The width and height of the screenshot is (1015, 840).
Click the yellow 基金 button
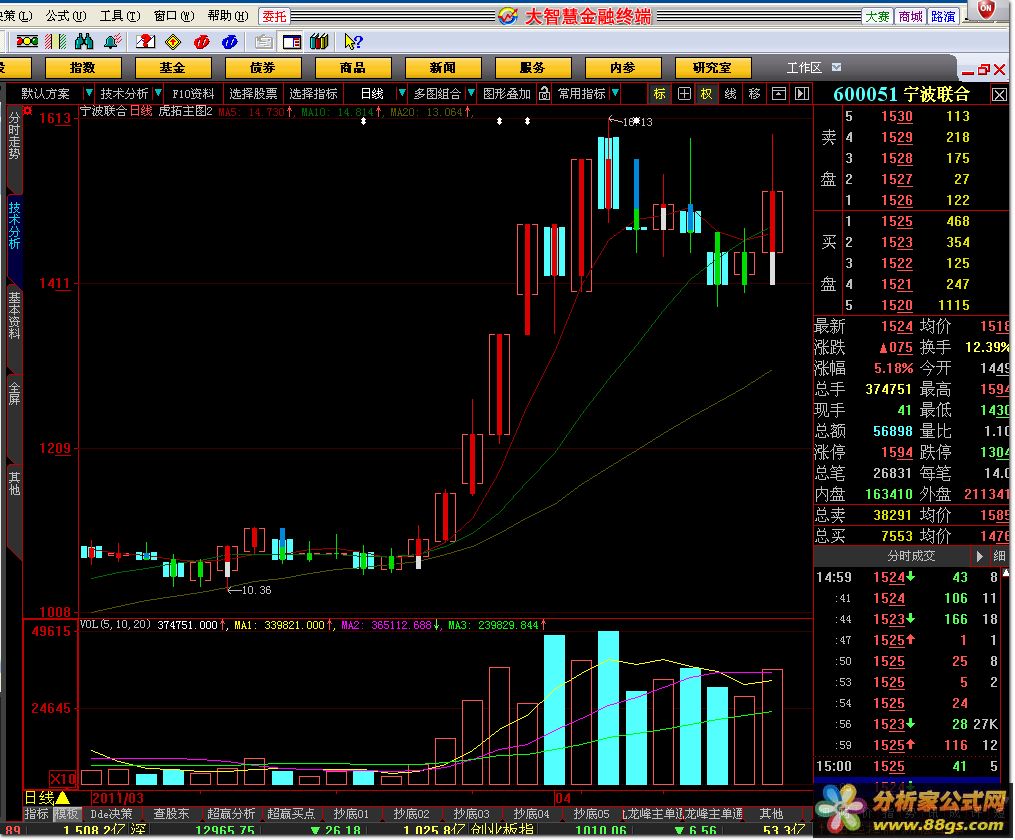pyautogui.click(x=172, y=68)
